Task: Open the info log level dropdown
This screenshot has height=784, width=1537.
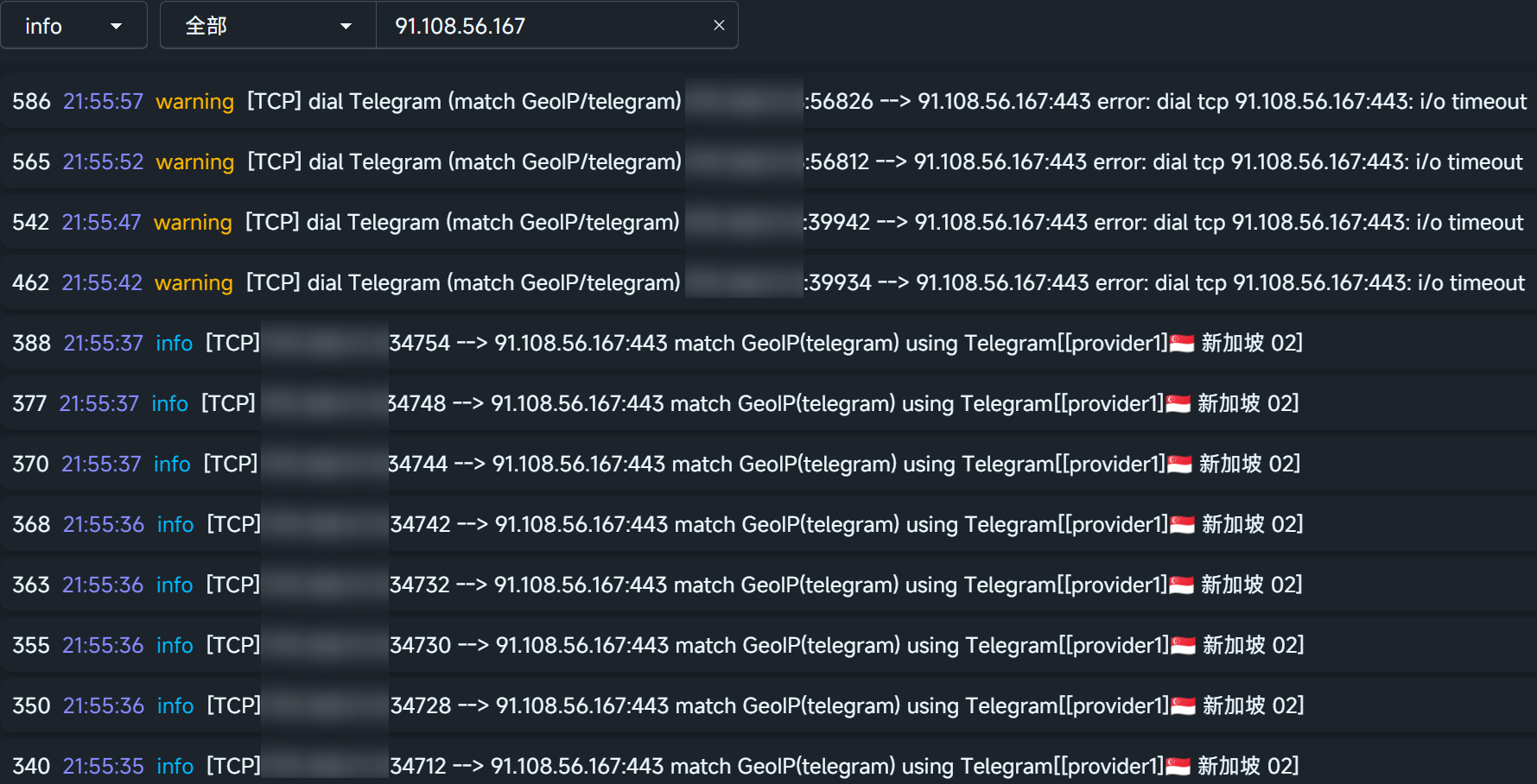Action: click(73, 26)
